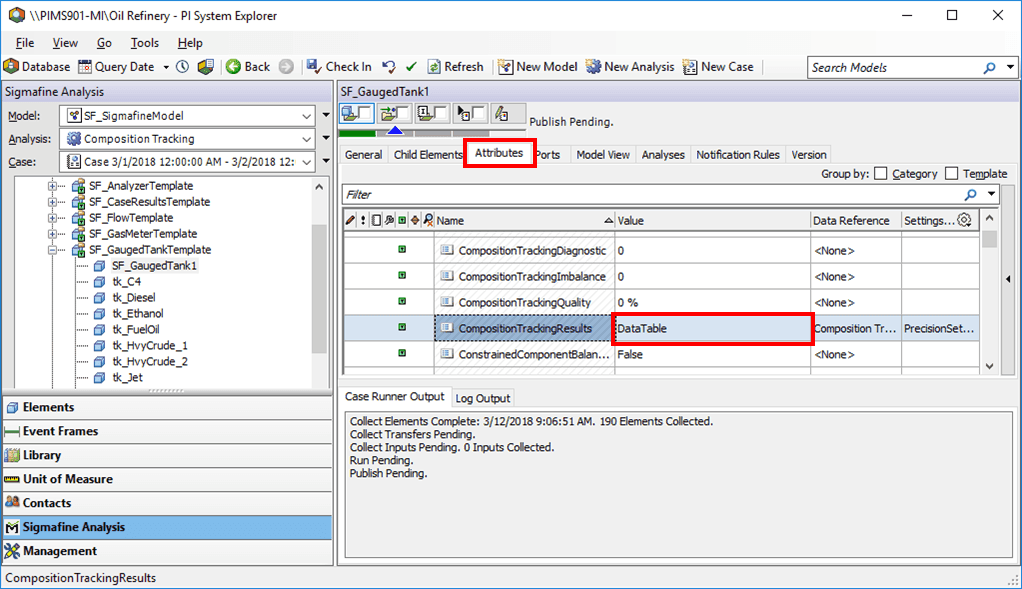Open the Tools menu

coord(144,42)
